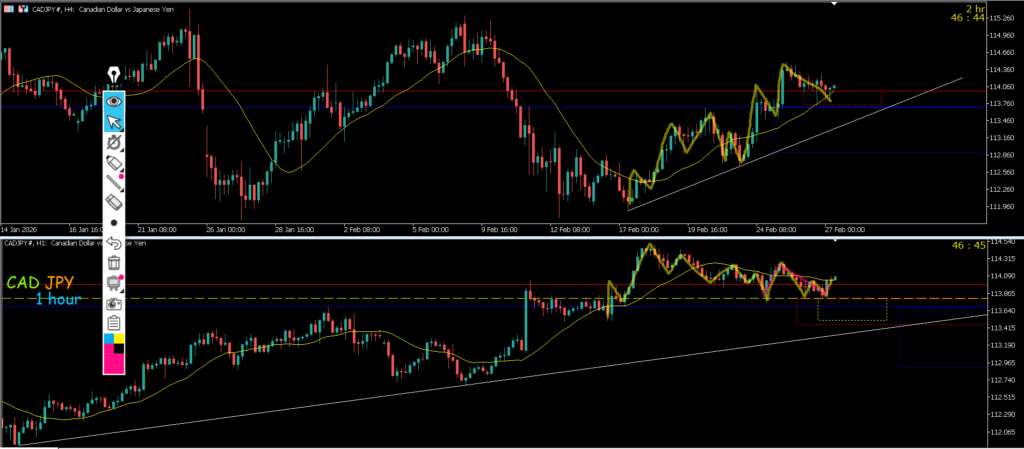This screenshot has width=1024, height=449.
Task: Clear all drawings with the trash icon
Action: click(x=114, y=263)
